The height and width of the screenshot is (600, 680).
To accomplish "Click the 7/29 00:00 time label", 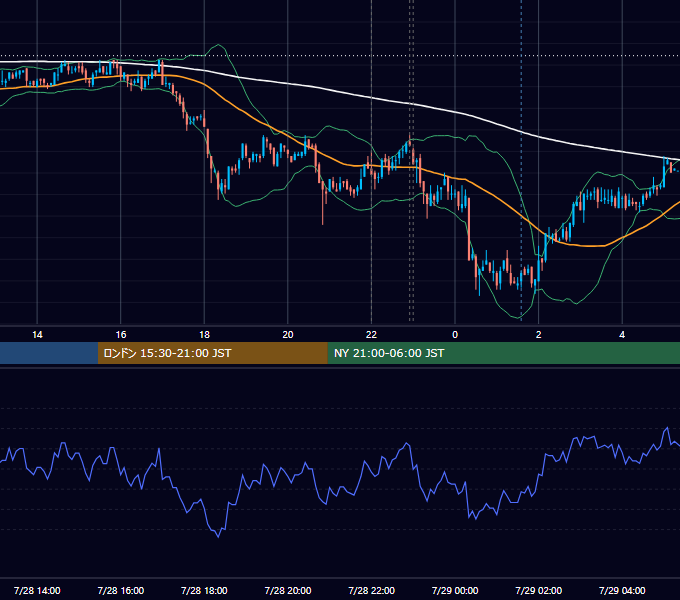I will pyautogui.click(x=455, y=590).
